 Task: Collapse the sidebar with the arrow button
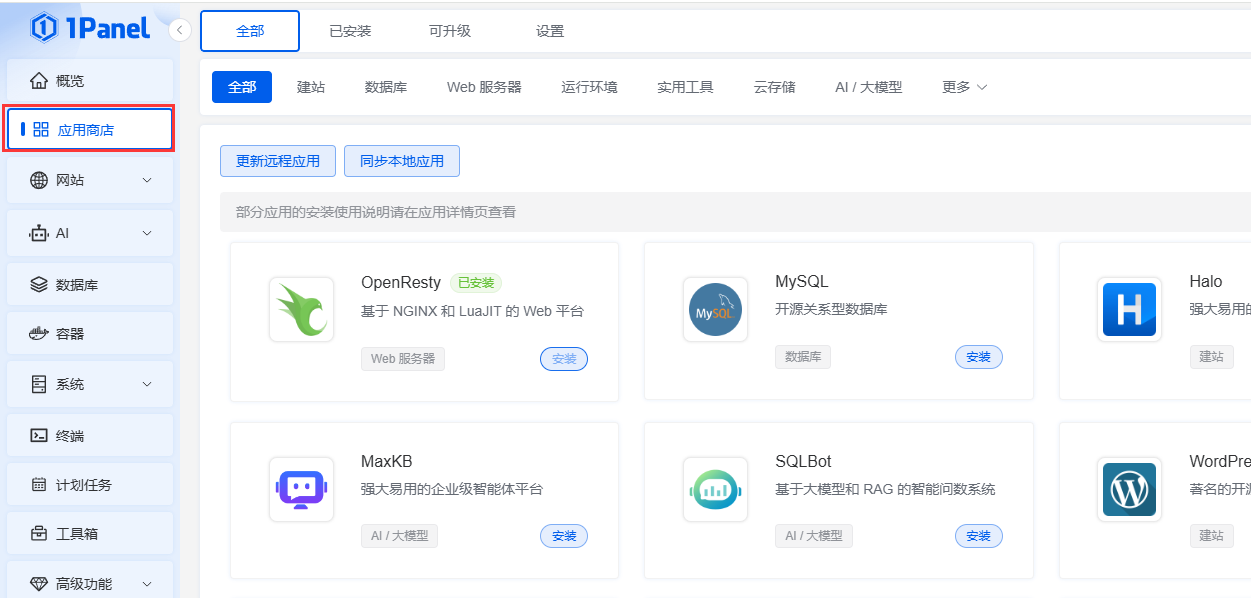click(180, 30)
